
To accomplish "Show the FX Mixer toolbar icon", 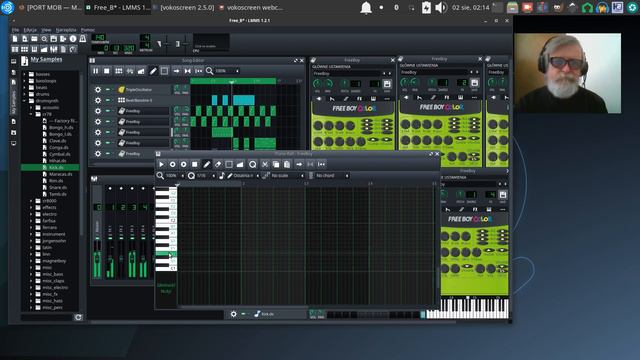I will point(53,49).
